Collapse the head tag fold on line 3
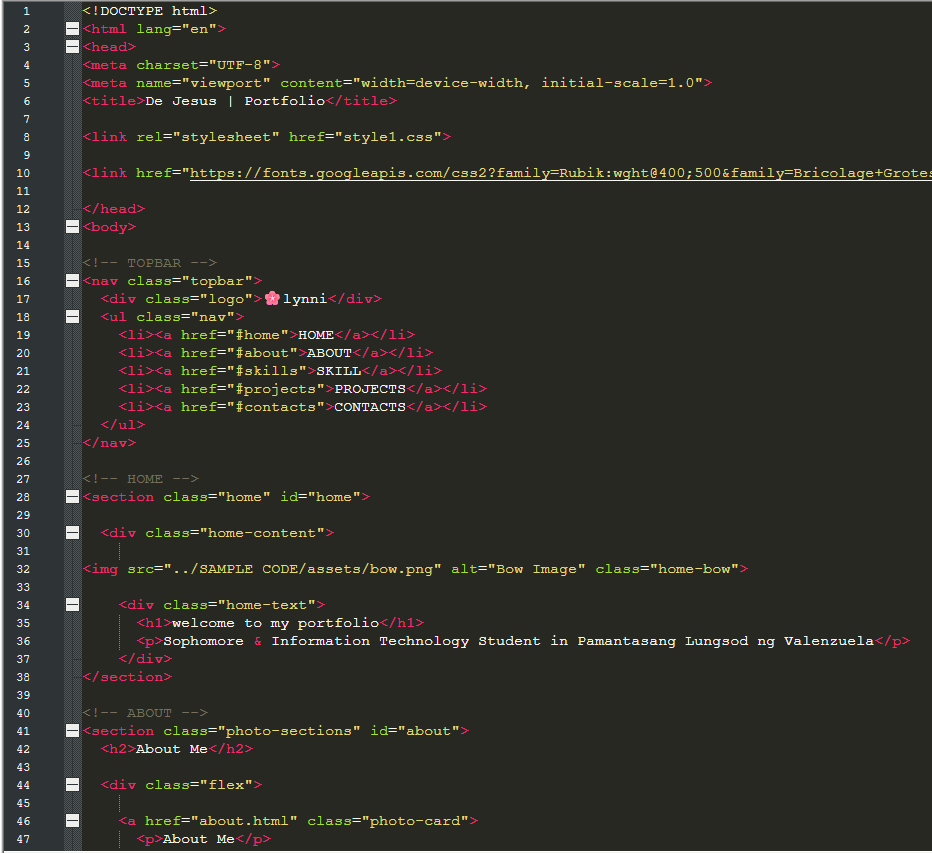 click(73, 47)
